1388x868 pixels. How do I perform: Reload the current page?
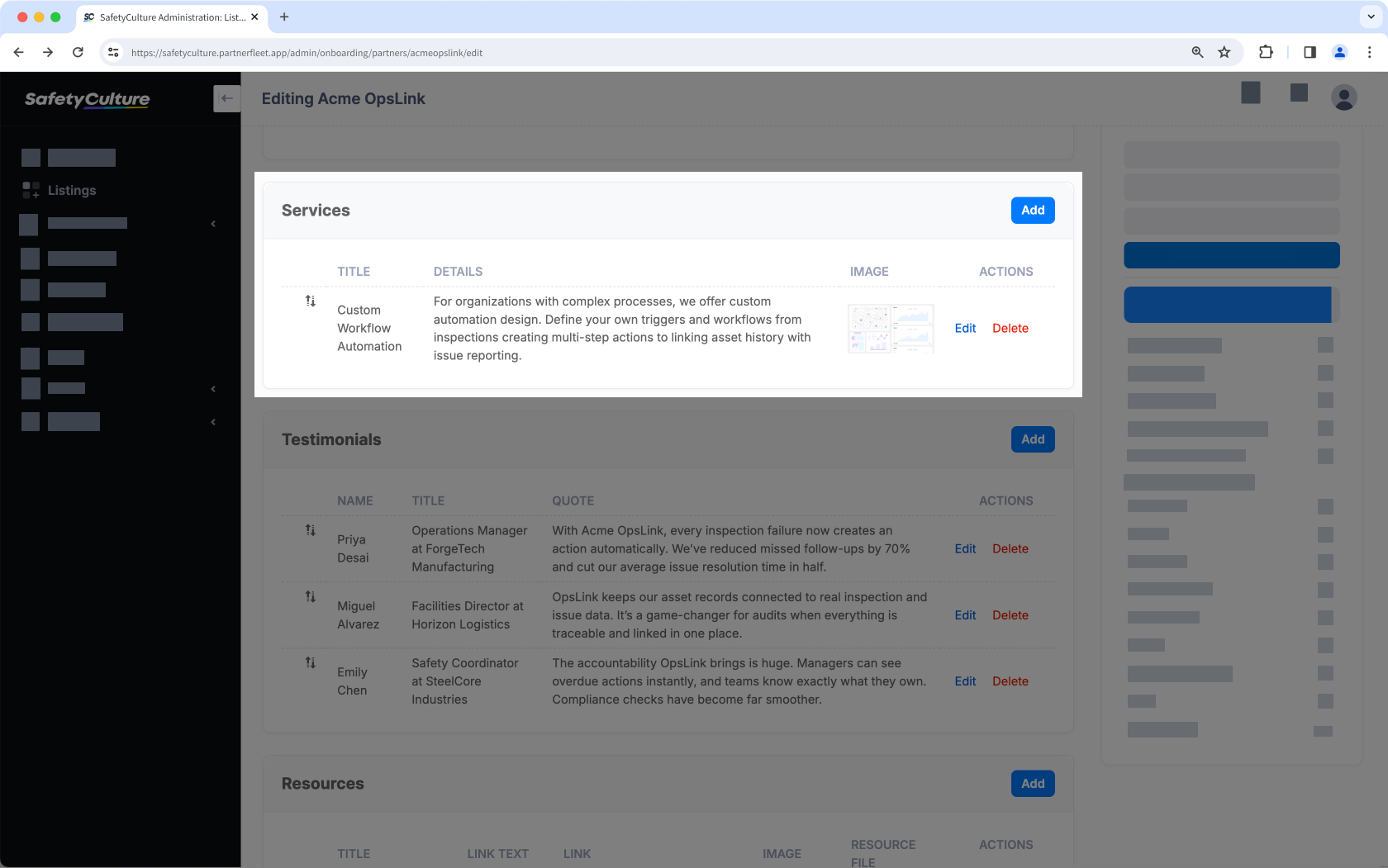(x=78, y=52)
